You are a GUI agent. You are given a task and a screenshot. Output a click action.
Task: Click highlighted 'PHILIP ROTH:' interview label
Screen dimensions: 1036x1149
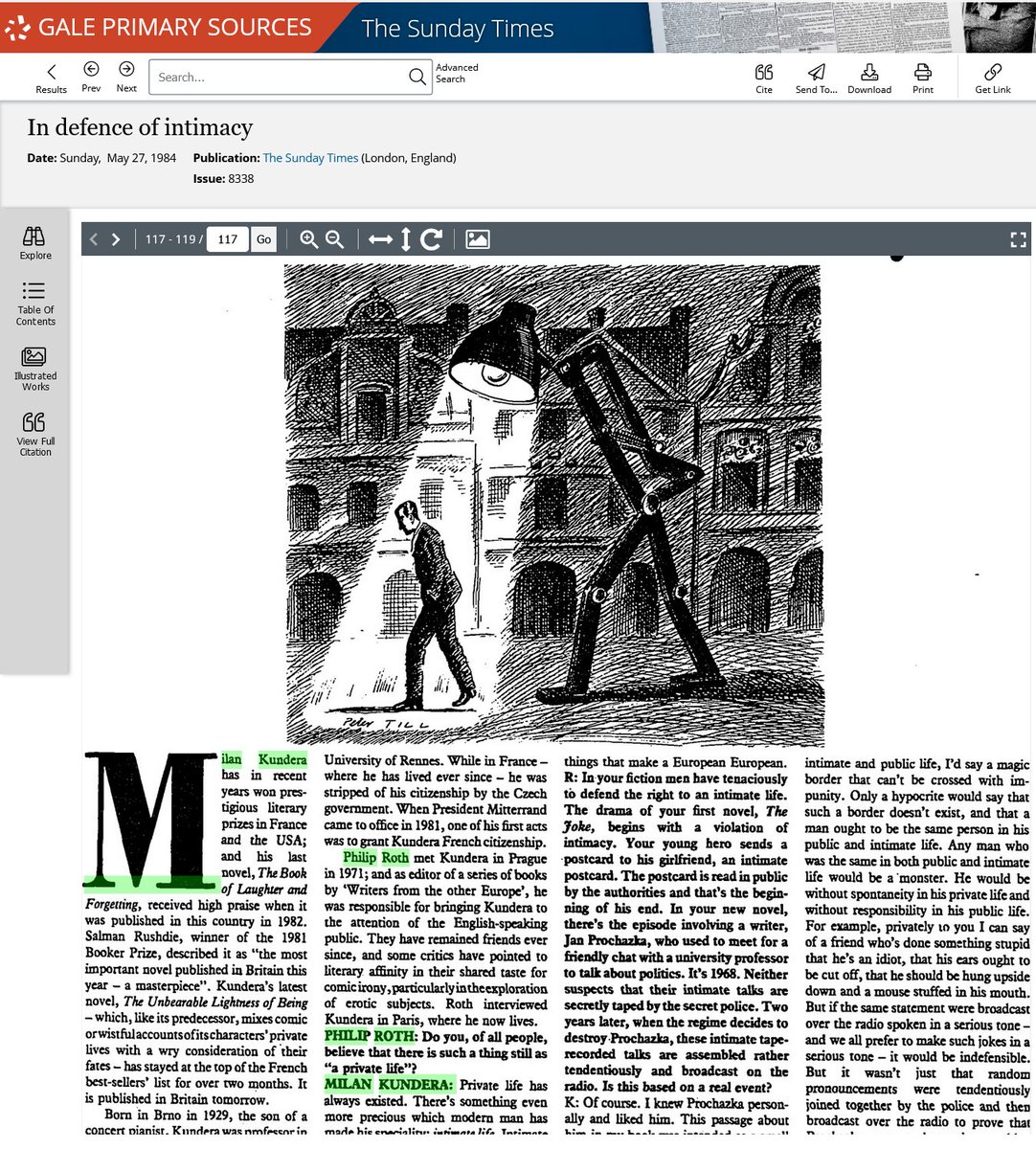coord(370,1036)
